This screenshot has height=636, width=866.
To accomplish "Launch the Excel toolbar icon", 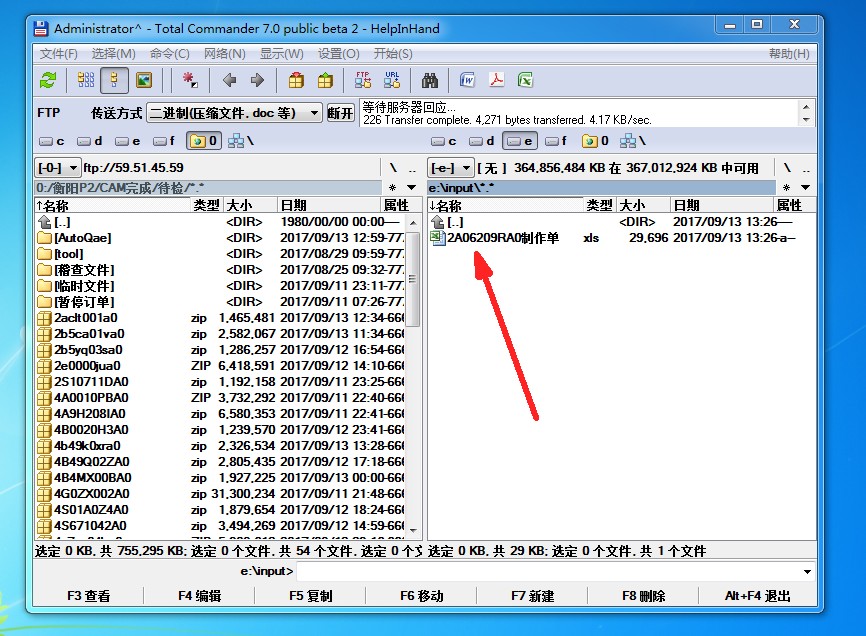I will click(x=525, y=81).
